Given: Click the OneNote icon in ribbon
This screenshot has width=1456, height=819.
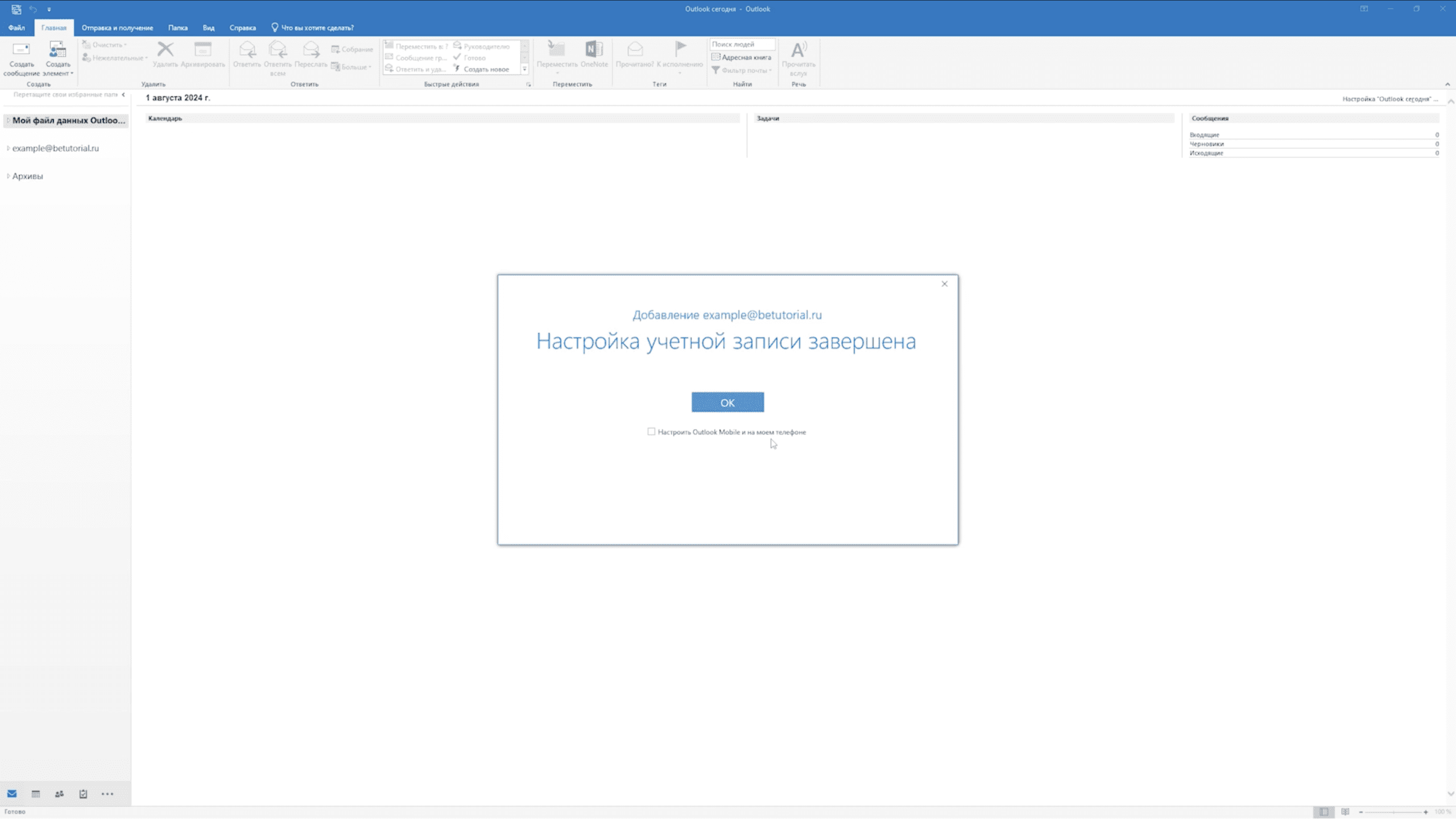Looking at the screenshot, I should tap(594, 49).
